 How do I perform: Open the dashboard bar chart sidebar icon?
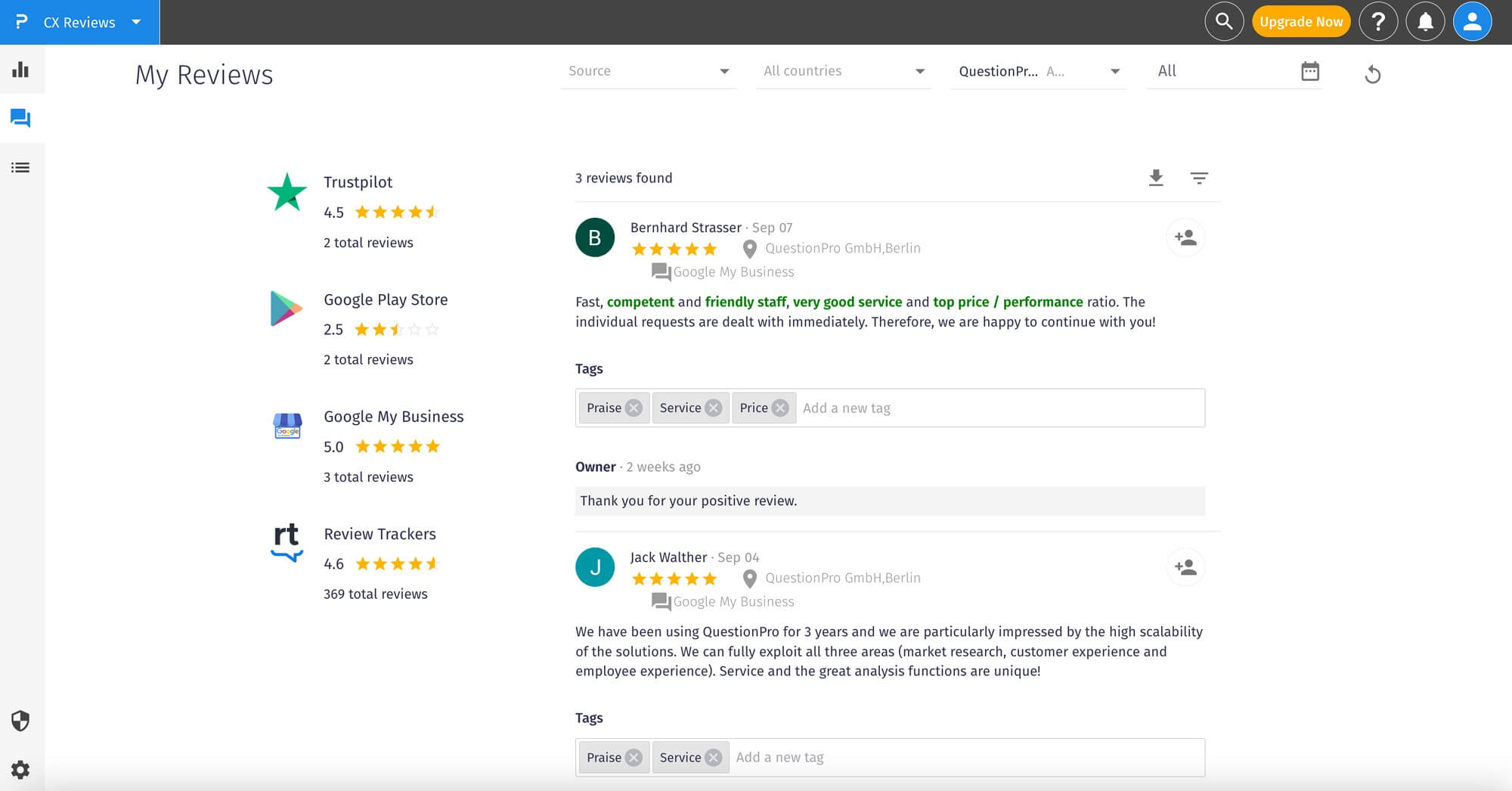[x=20, y=70]
